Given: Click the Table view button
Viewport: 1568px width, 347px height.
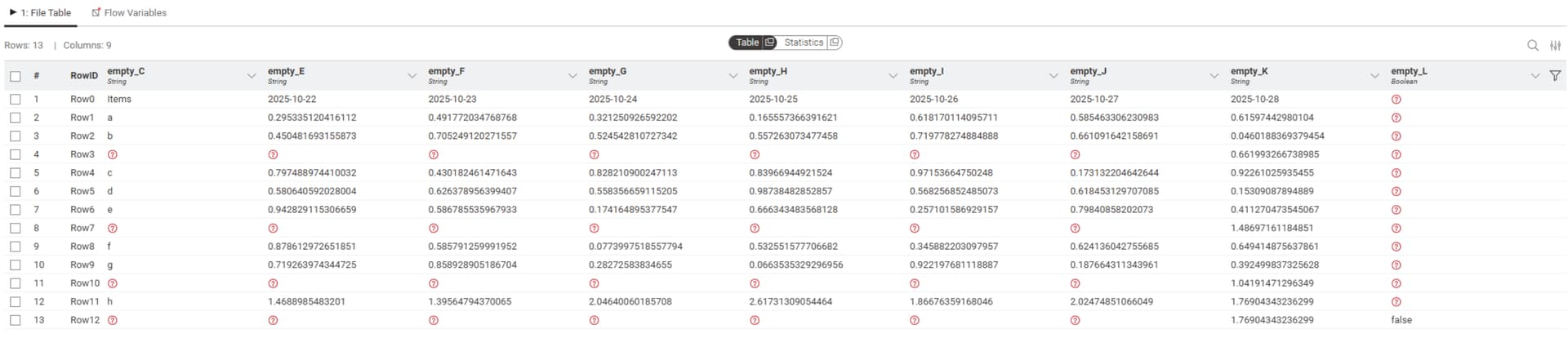Looking at the screenshot, I should [746, 42].
